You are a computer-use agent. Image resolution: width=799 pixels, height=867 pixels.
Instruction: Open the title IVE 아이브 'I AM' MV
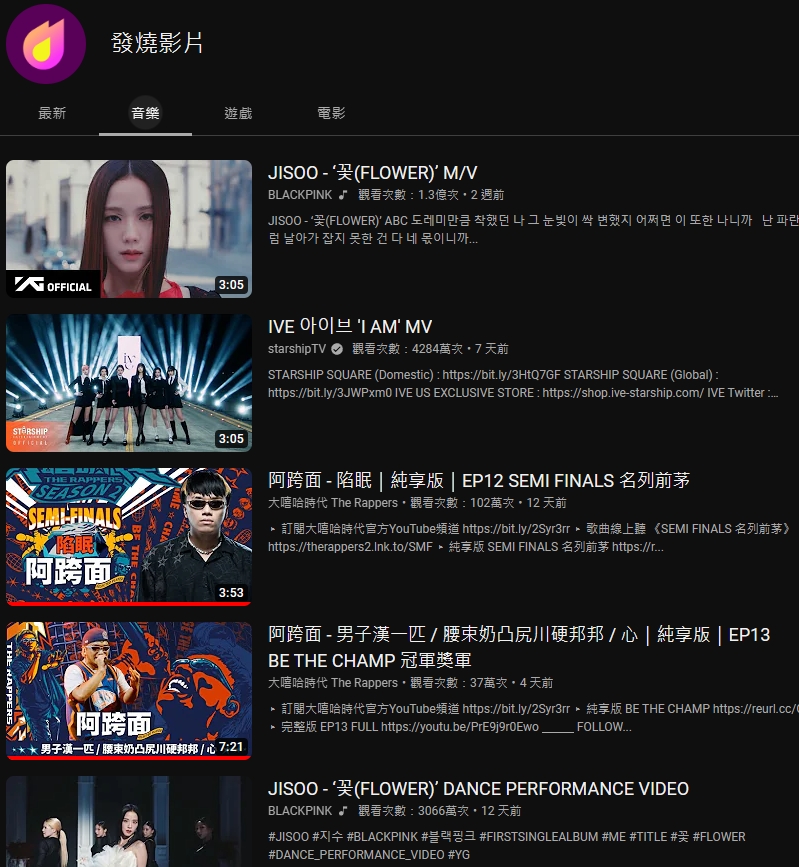click(349, 326)
